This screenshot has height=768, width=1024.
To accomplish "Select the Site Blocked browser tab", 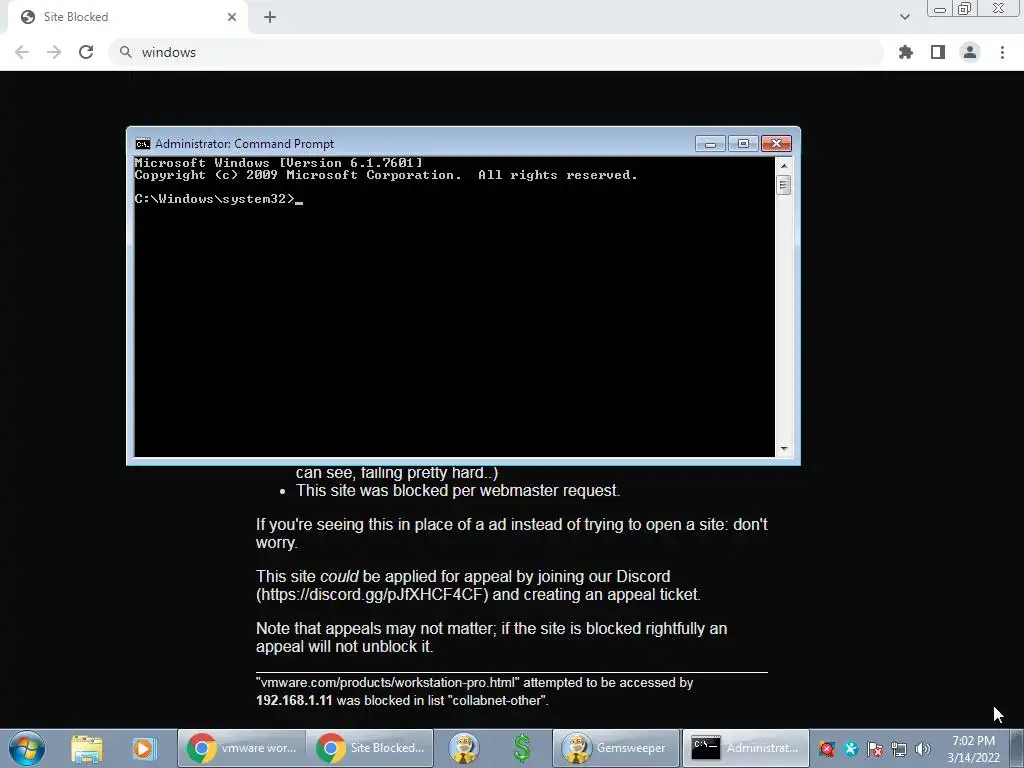I will (127, 17).
